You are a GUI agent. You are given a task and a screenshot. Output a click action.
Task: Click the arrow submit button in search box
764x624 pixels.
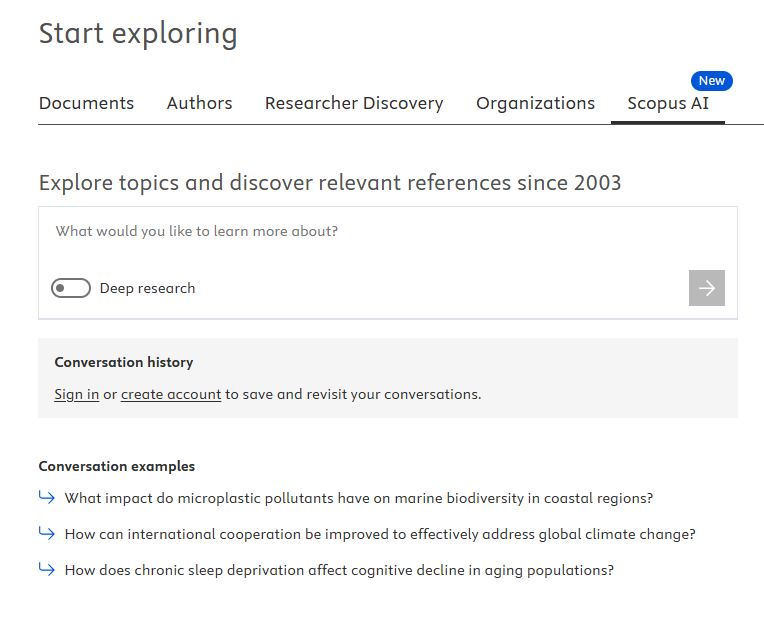(x=707, y=288)
